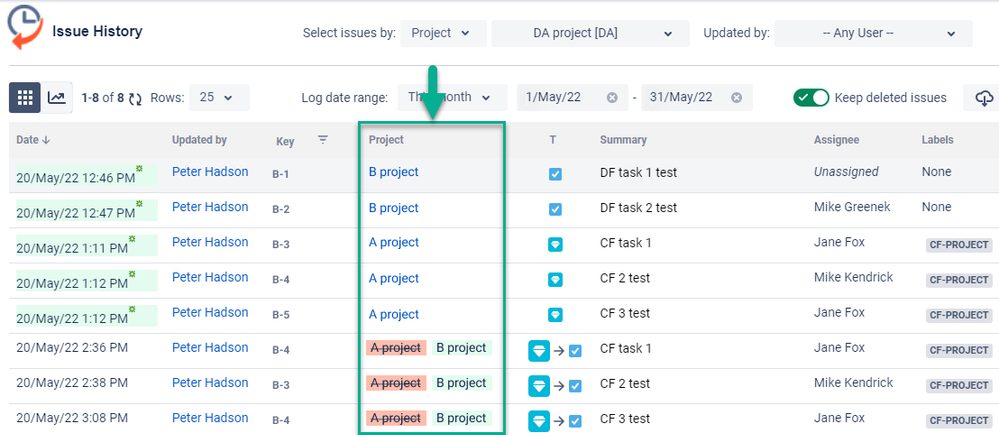Click the 1/May/22 start date field

point(570,97)
